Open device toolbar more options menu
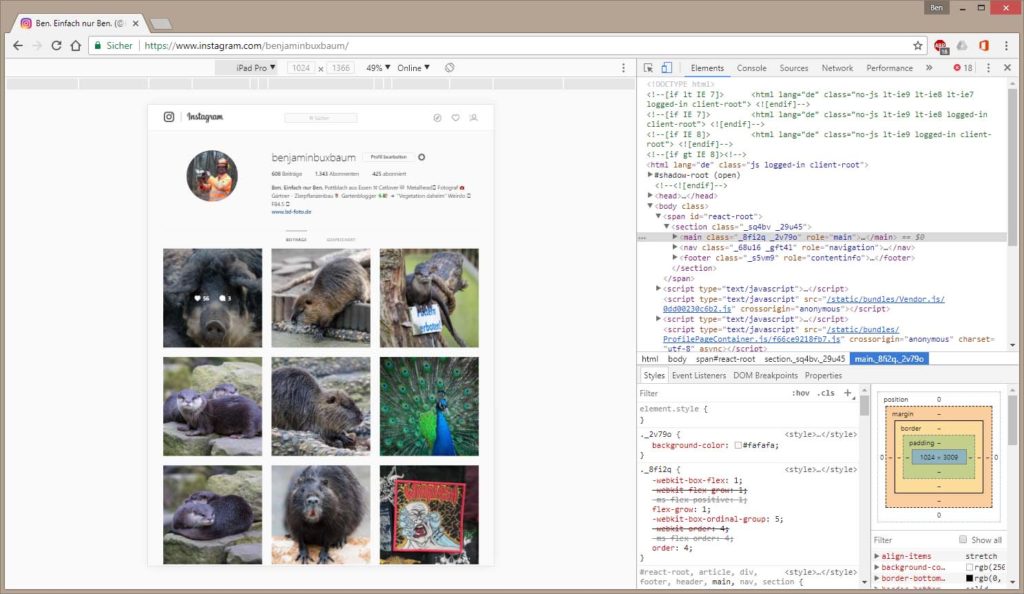Screen dimensions: 1024x594 click(623, 67)
